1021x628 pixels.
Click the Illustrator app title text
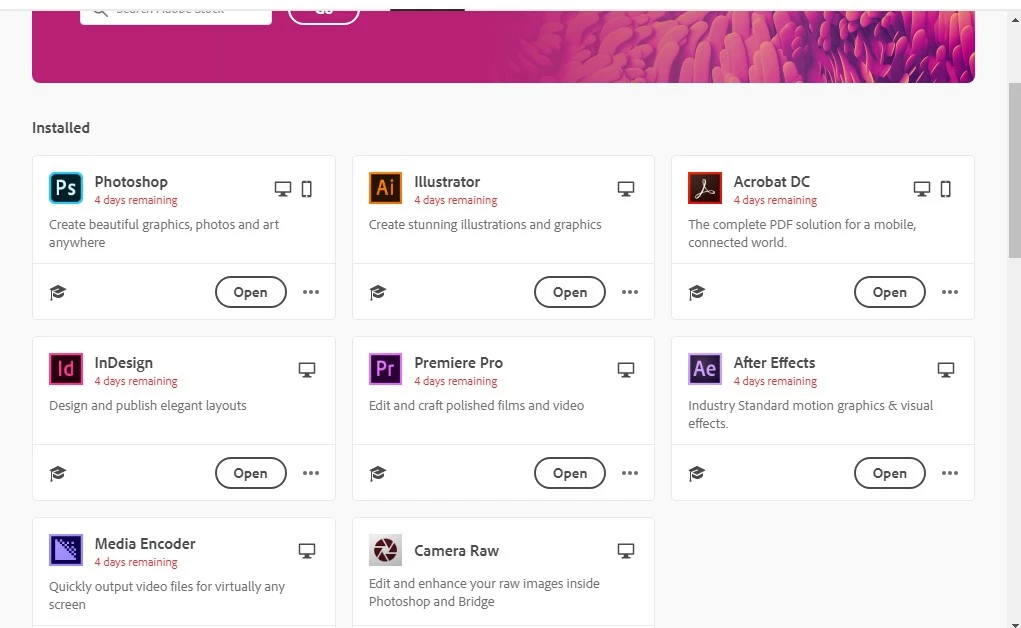tap(447, 182)
